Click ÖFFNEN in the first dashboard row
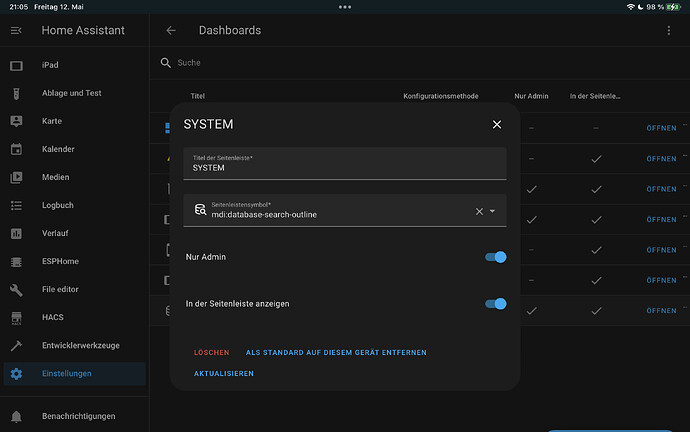 click(x=661, y=128)
